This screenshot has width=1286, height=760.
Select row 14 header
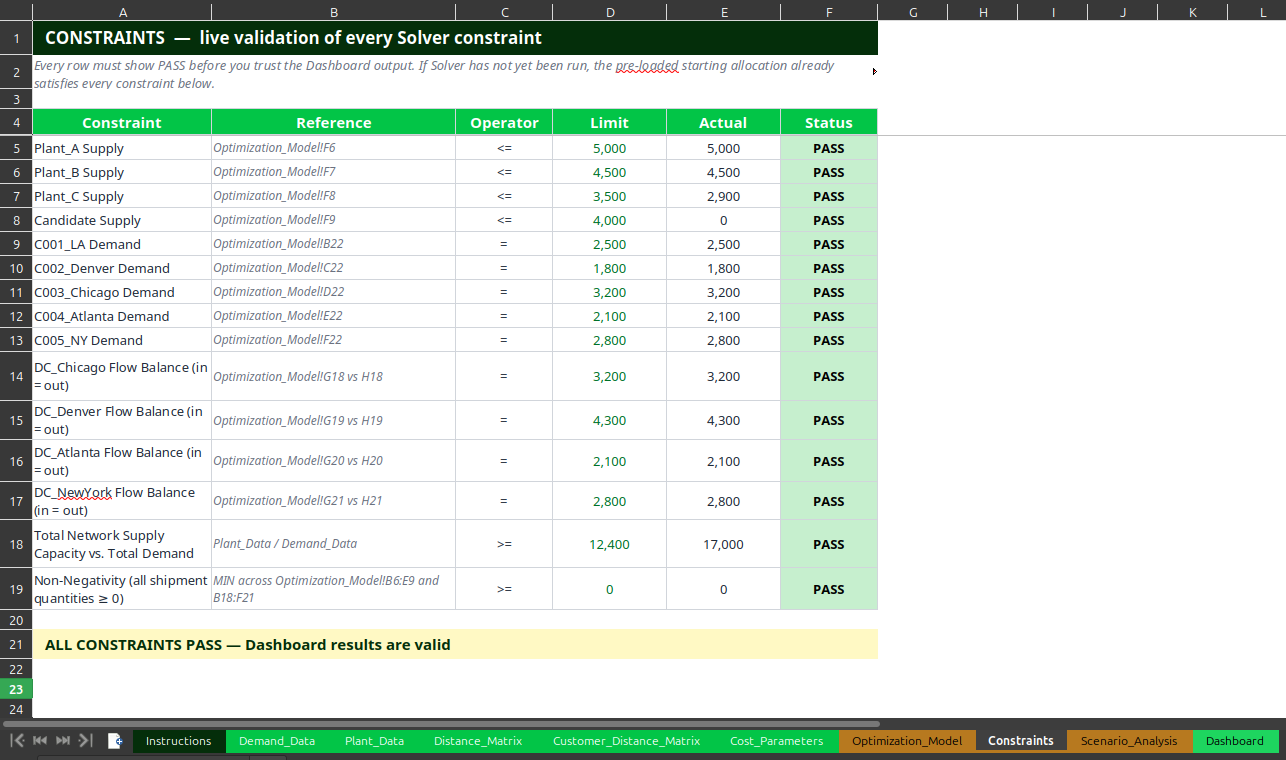pos(16,376)
